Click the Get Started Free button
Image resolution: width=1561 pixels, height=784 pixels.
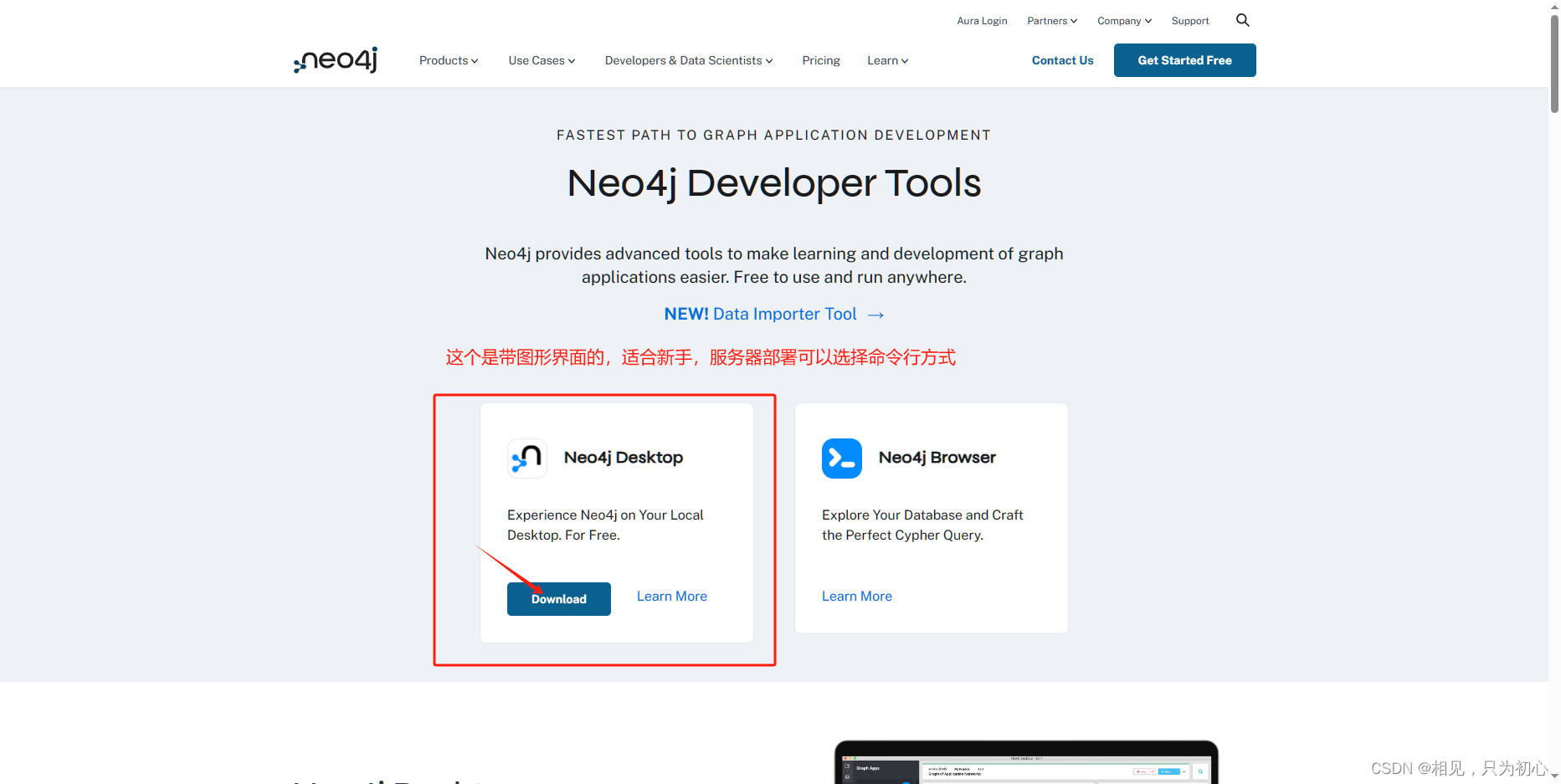tap(1184, 60)
